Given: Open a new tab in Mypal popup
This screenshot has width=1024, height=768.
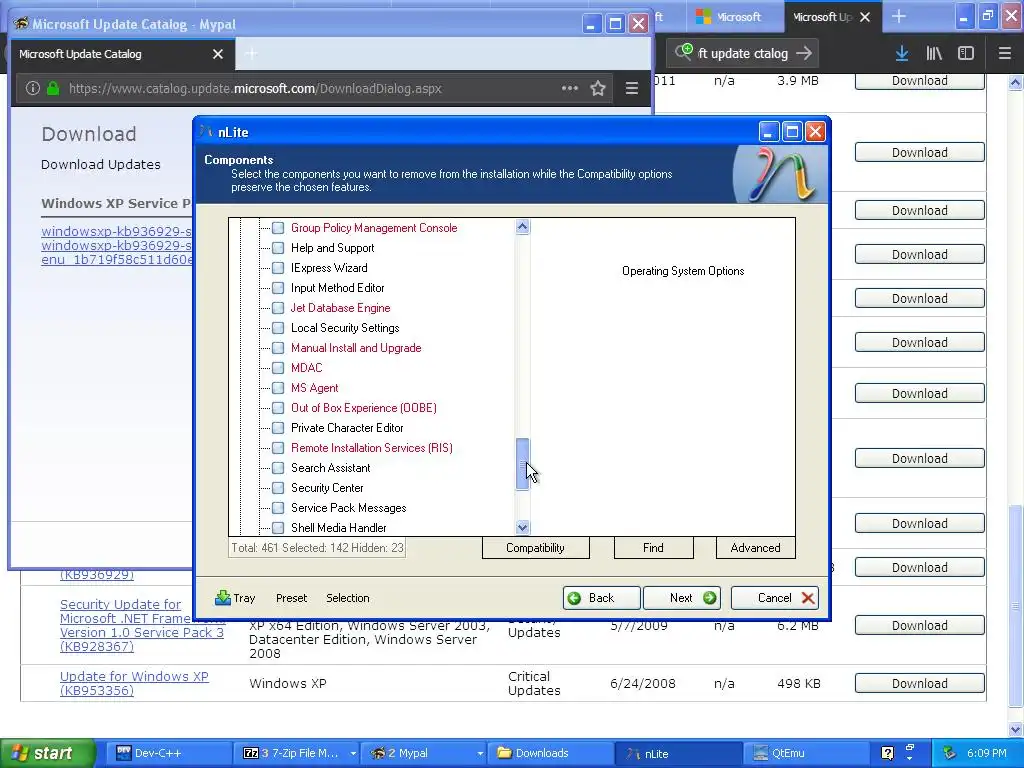Looking at the screenshot, I should click(251, 54).
